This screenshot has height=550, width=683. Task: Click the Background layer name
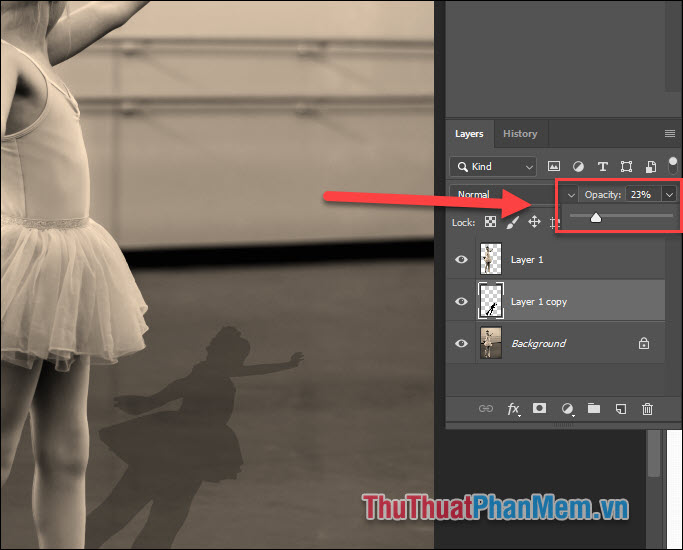[538, 344]
